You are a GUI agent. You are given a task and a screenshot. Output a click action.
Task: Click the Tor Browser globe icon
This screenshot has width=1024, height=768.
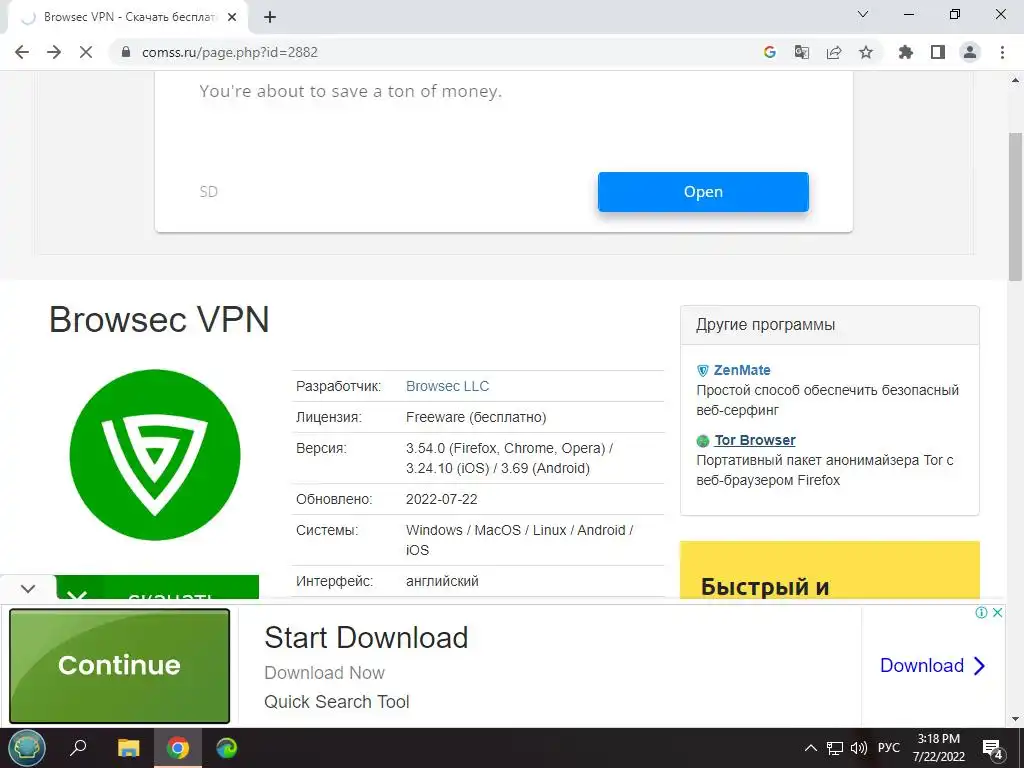click(x=703, y=441)
